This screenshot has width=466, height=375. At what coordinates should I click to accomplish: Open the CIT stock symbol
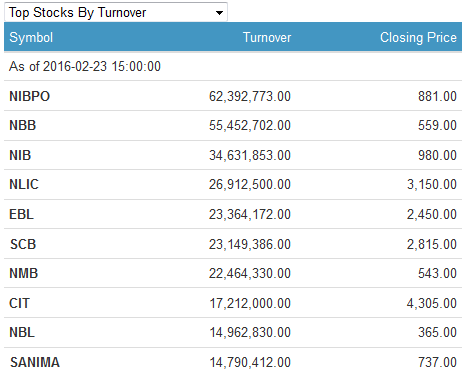(19, 303)
